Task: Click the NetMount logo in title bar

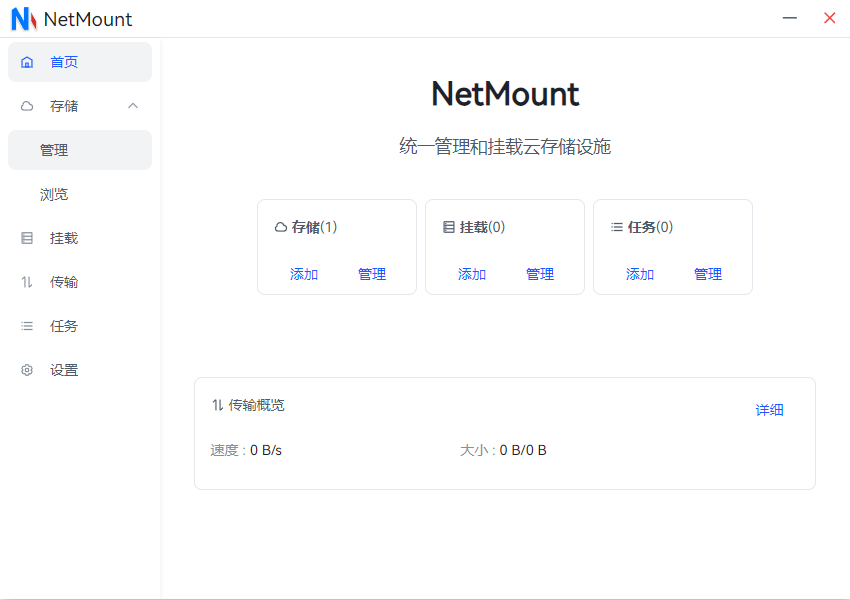Action: [x=24, y=19]
